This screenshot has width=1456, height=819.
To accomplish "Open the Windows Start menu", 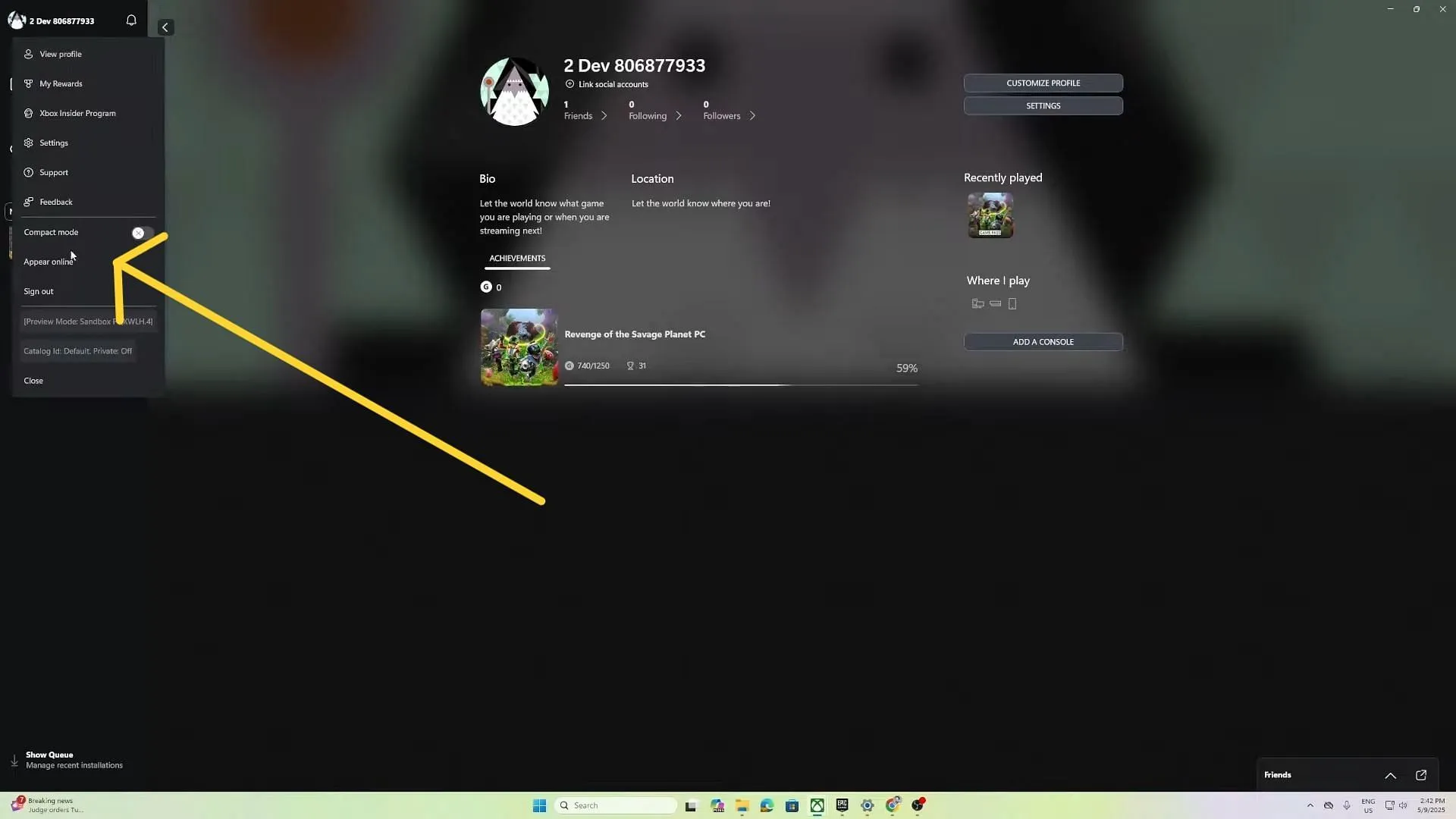I will coord(540,805).
